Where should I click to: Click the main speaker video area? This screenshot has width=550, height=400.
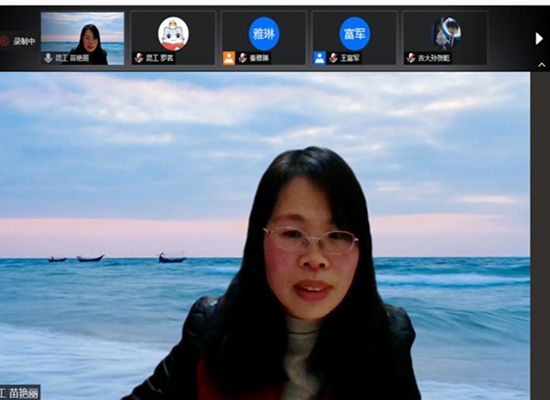pyautogui.click(x=265, y=236)
